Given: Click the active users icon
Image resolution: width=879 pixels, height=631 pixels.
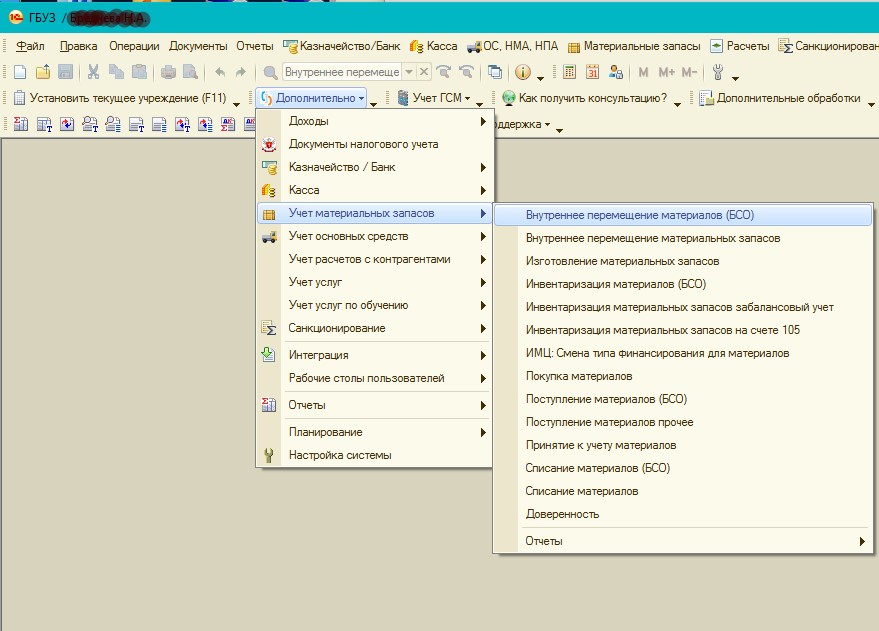Looking at the screenshot, I should tap(615, 72).
